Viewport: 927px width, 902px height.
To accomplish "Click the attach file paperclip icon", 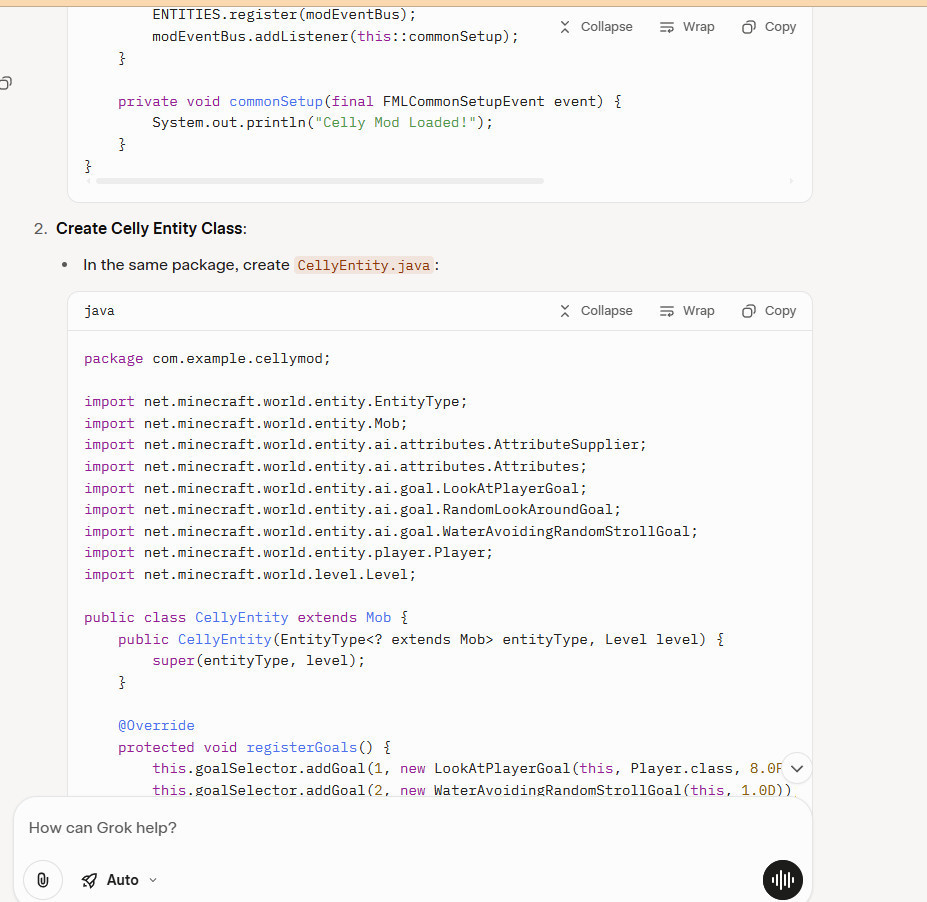I will 43,880.
